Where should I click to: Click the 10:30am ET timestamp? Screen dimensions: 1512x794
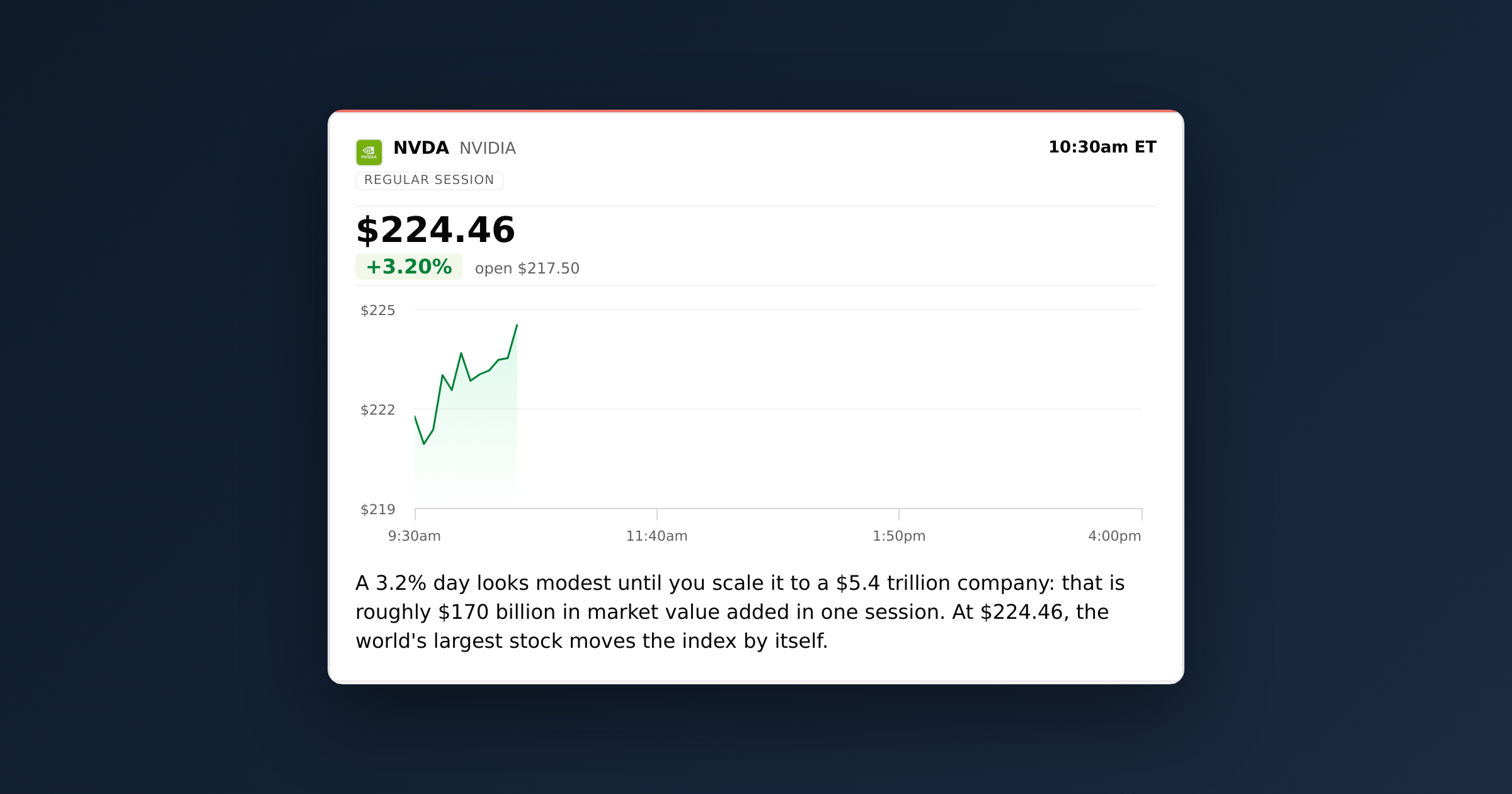coord(1102,147)
